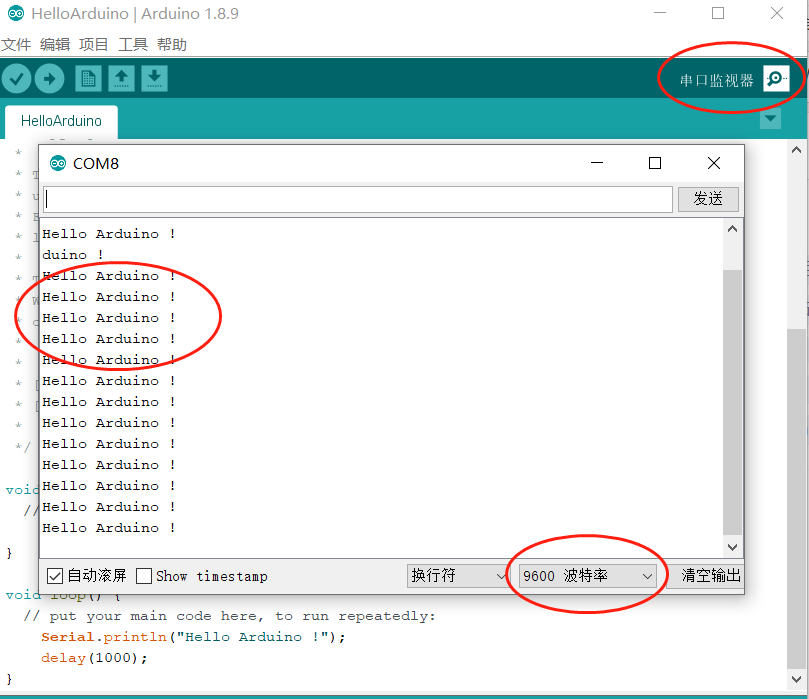Open Serial Monitor with the magnifier icon
The height and width of the screenshot is (699, 809).
[x=776, y=78]
